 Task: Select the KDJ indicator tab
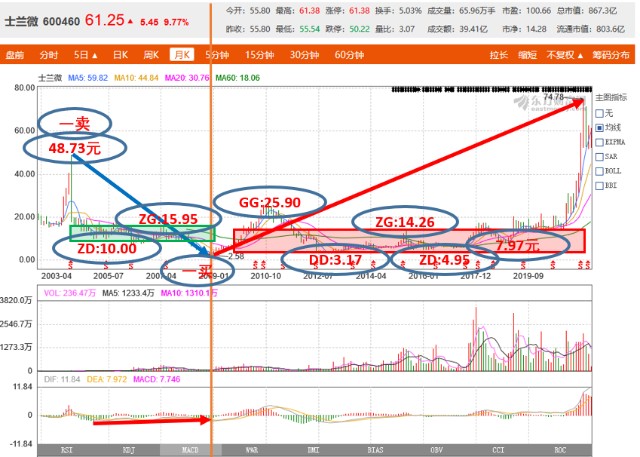[129, 450]
